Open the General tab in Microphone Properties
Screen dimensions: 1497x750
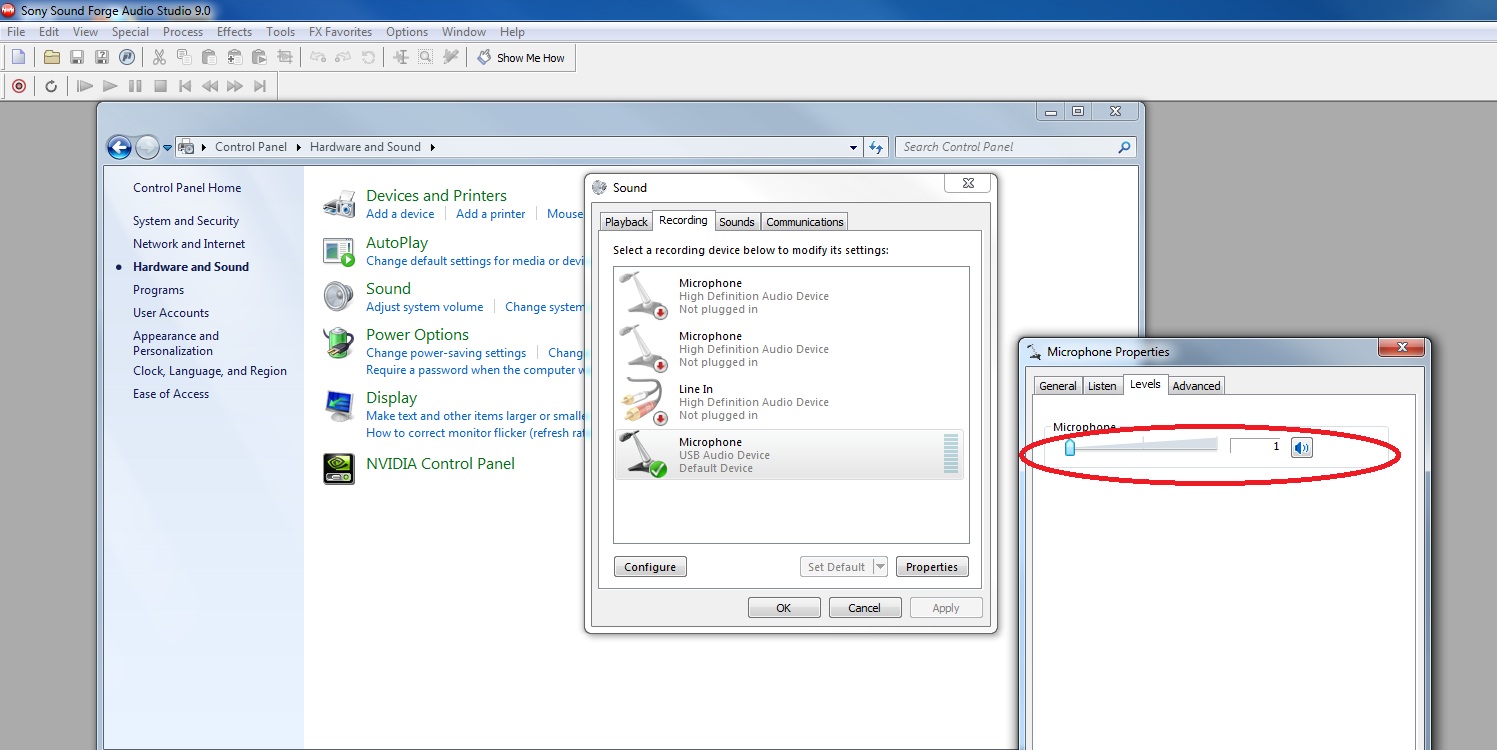[1058, 386]
